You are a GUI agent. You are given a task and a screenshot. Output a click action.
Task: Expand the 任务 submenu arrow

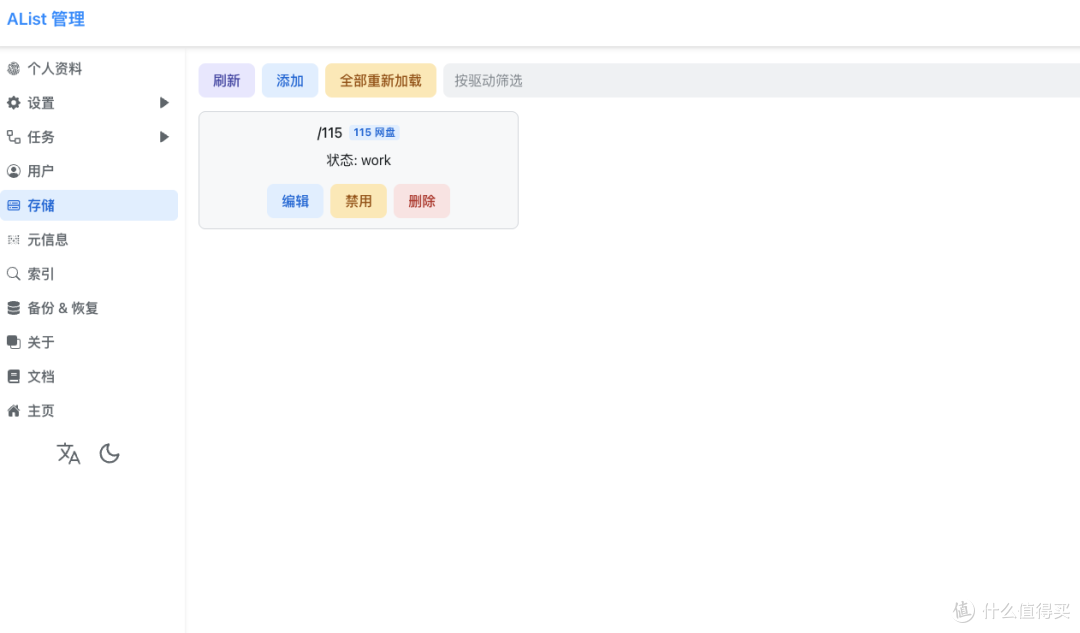click(164, 137)
